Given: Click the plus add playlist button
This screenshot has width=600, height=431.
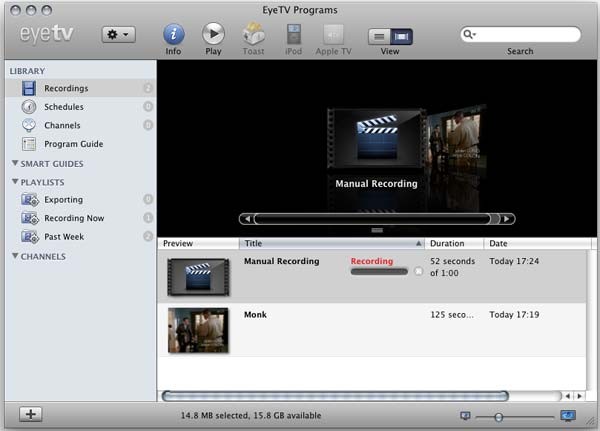Looking at the screenshot, I should click(x=31, y=414).
